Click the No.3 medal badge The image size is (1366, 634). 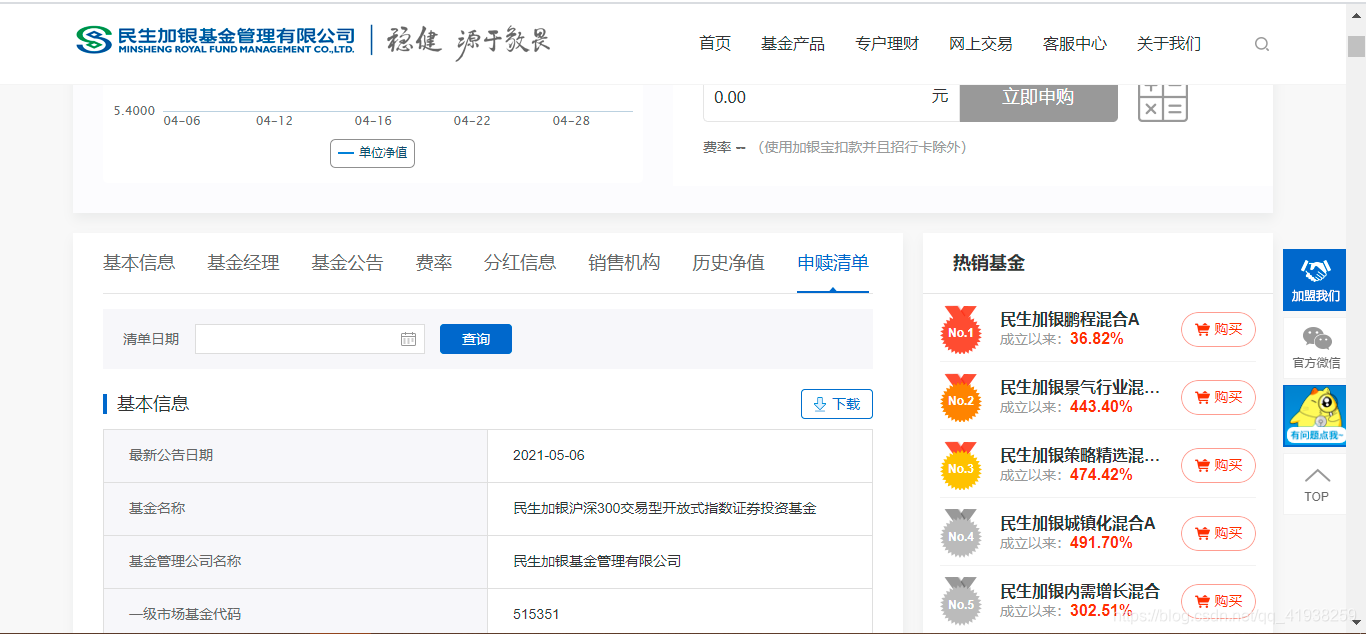click(x=961, y=465)
